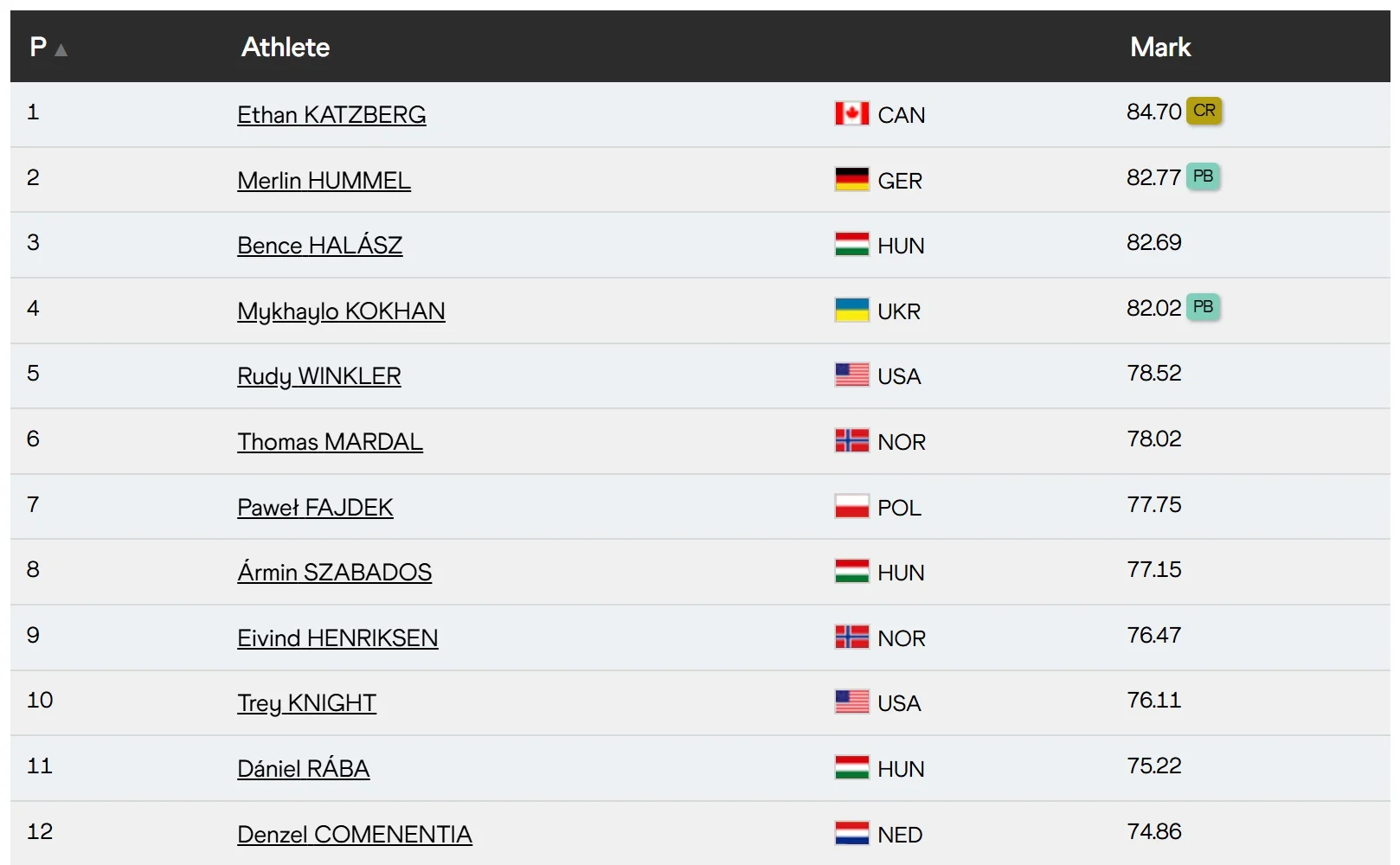This screenshot has width=1400, height=865.
Task: View Paweł FAJDEK's athlete page
Action: 315,508
